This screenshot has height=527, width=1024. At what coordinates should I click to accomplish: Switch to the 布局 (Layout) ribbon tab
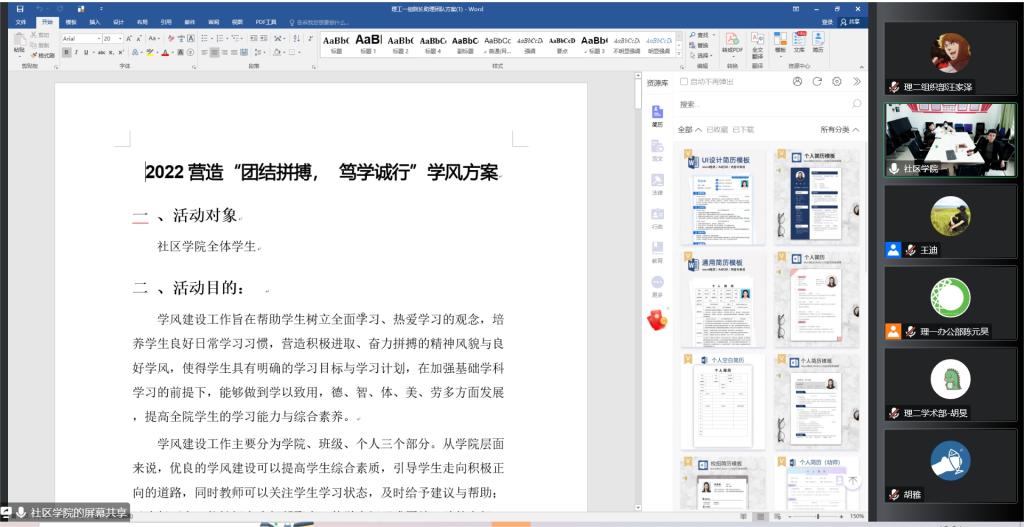tap(142, 22)
